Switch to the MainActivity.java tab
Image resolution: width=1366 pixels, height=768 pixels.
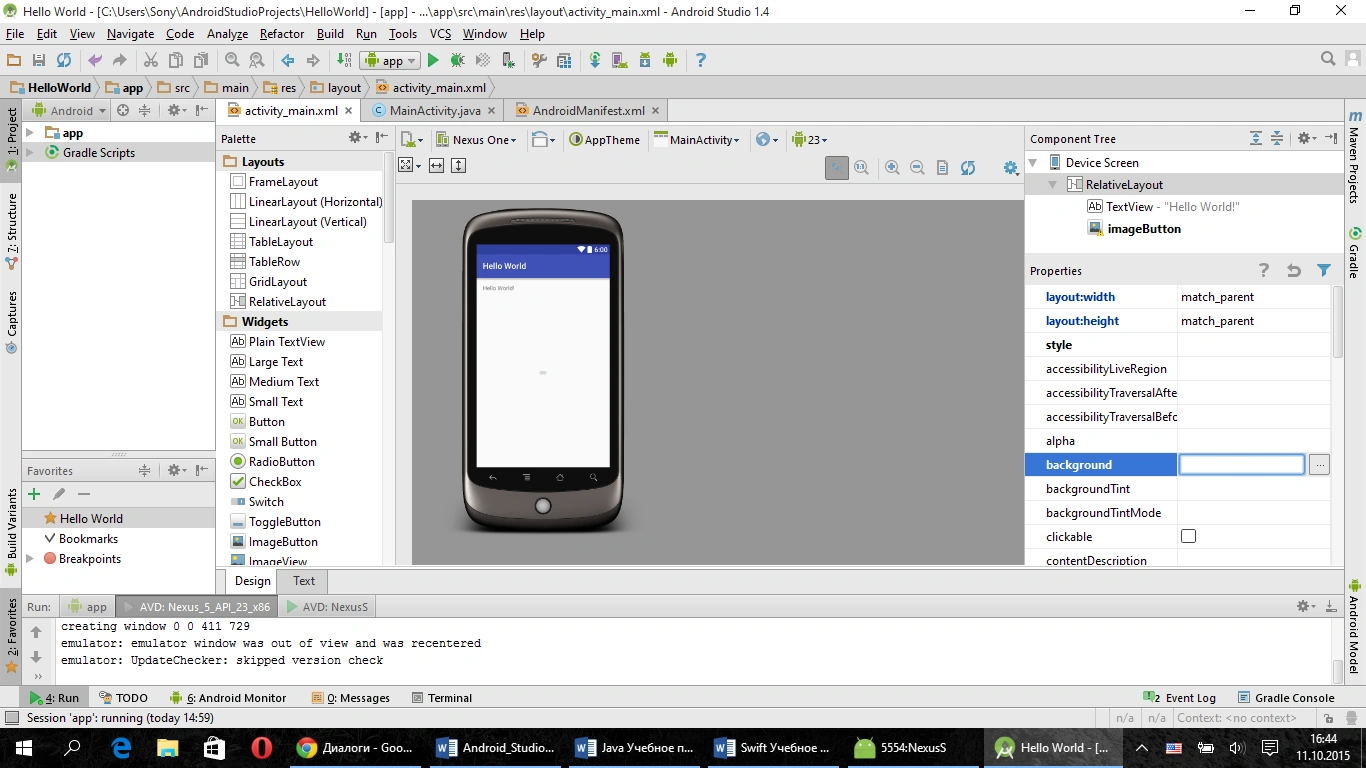click(434, 111)
